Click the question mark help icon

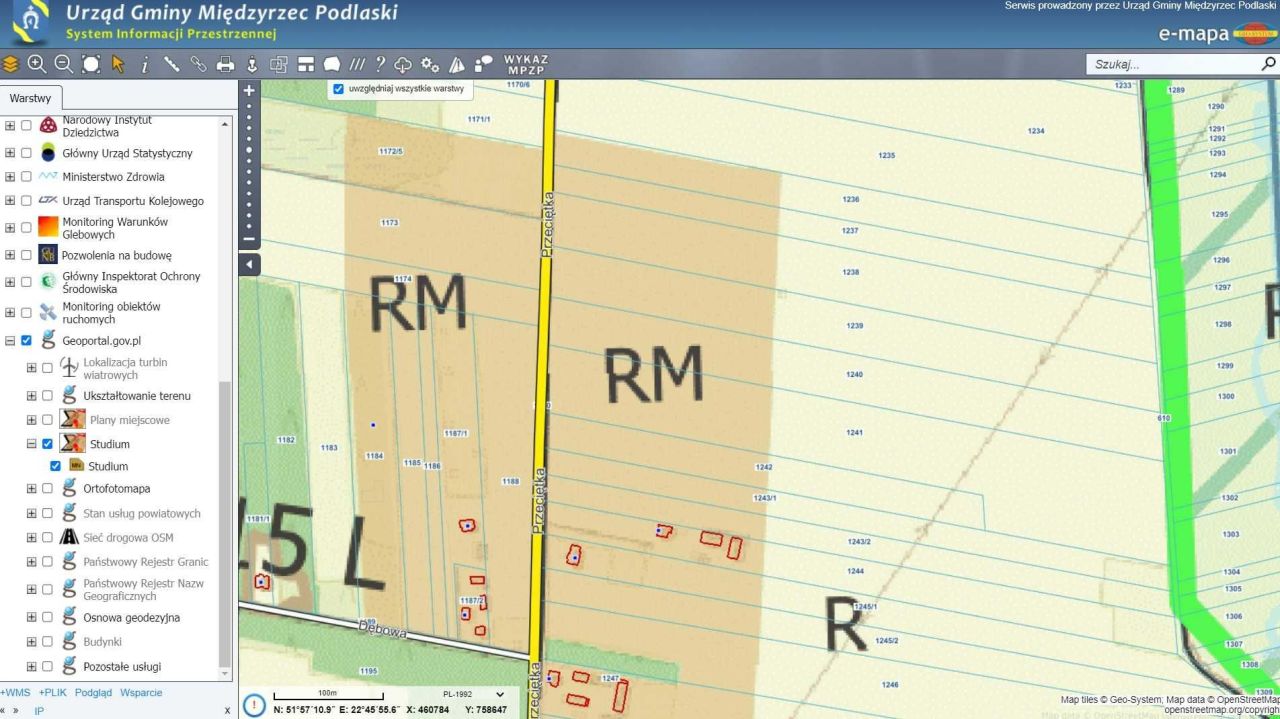(x=380, y=64)
